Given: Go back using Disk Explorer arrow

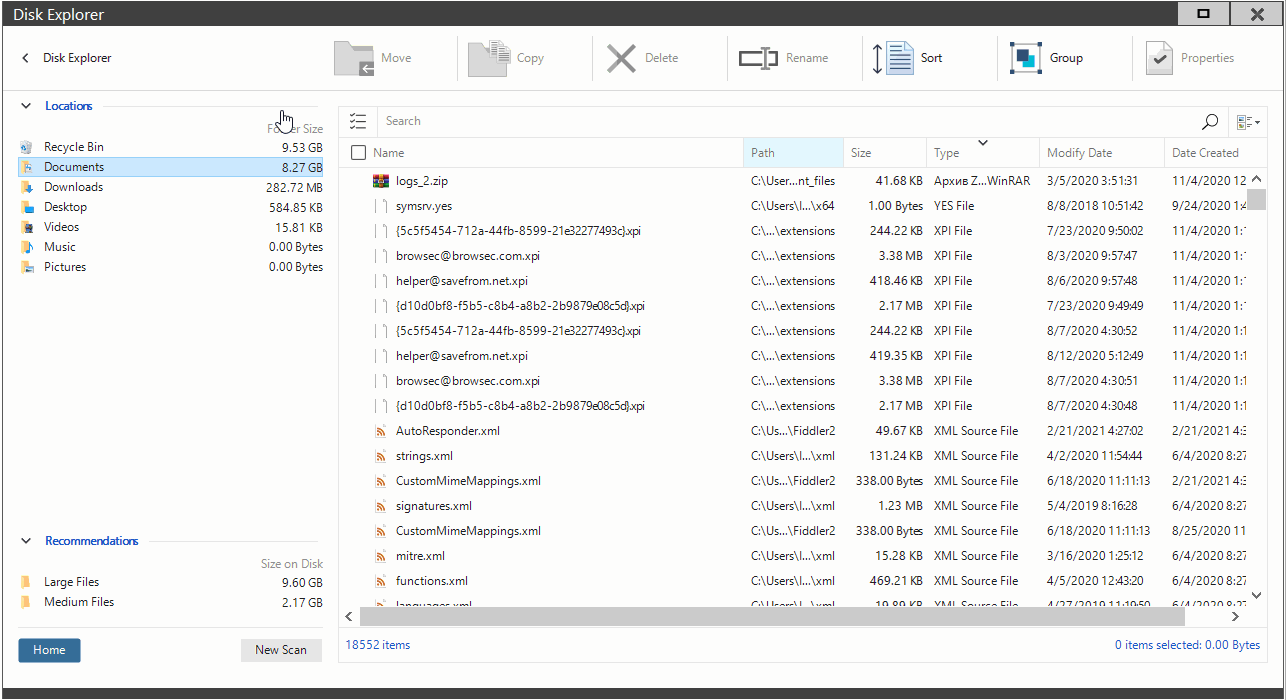Looking at the screenshot, I should pos(25,58).
